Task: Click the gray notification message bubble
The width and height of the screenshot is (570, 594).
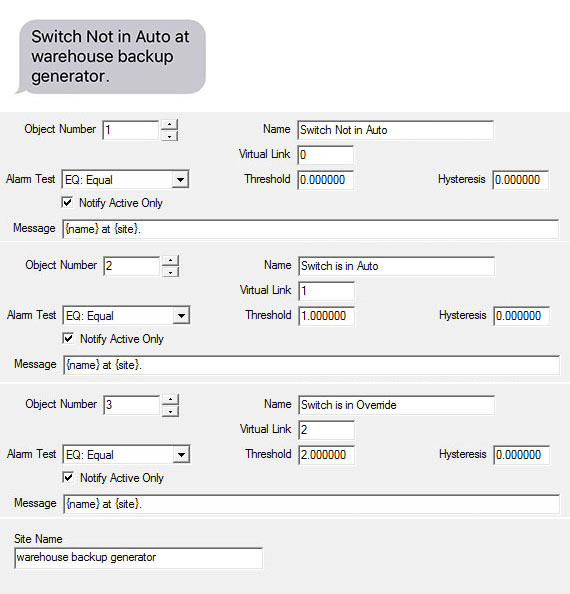Action: pos(111,57)
